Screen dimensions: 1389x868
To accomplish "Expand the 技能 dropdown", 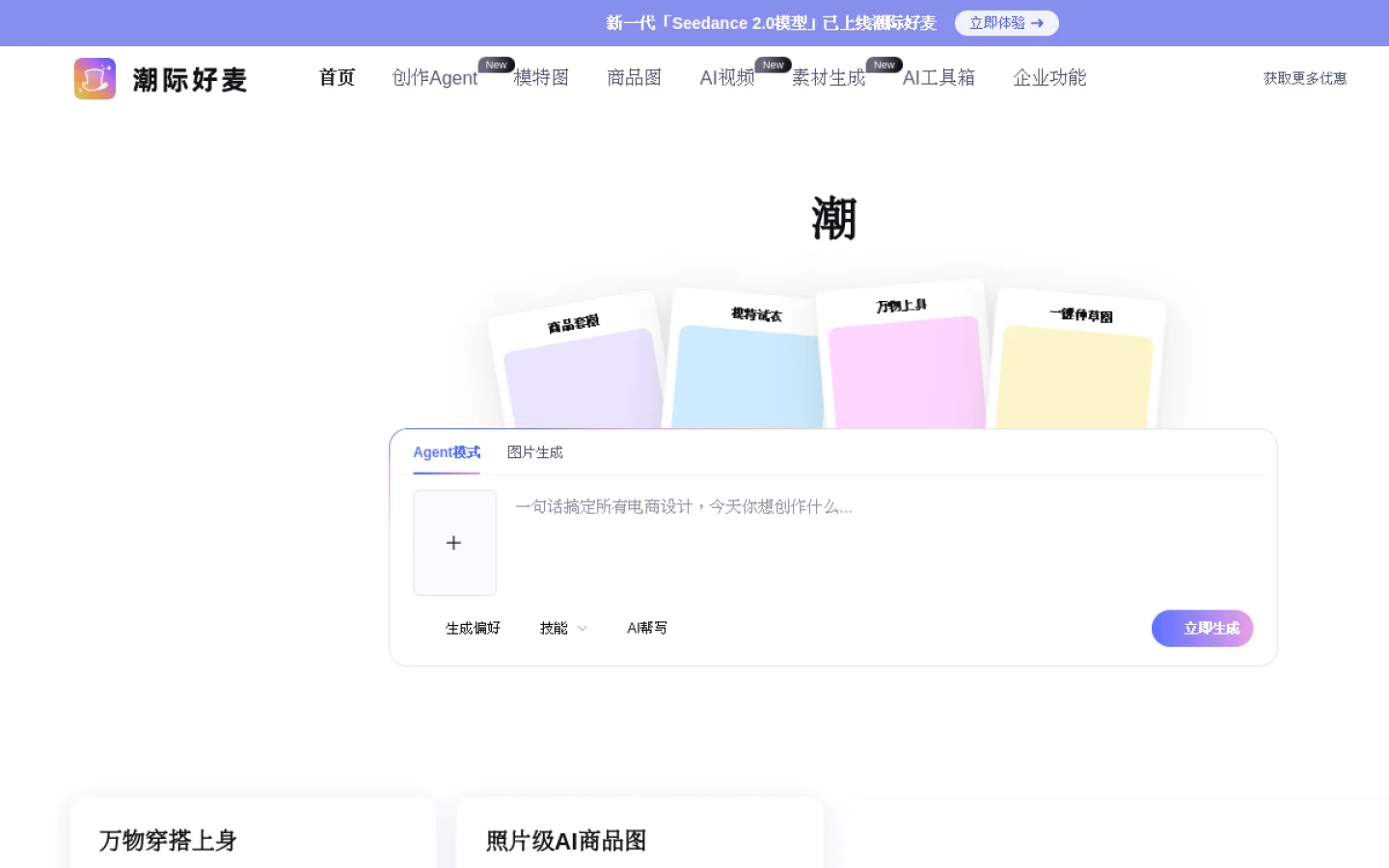I will pyautogui.click(x=563, y=628).
